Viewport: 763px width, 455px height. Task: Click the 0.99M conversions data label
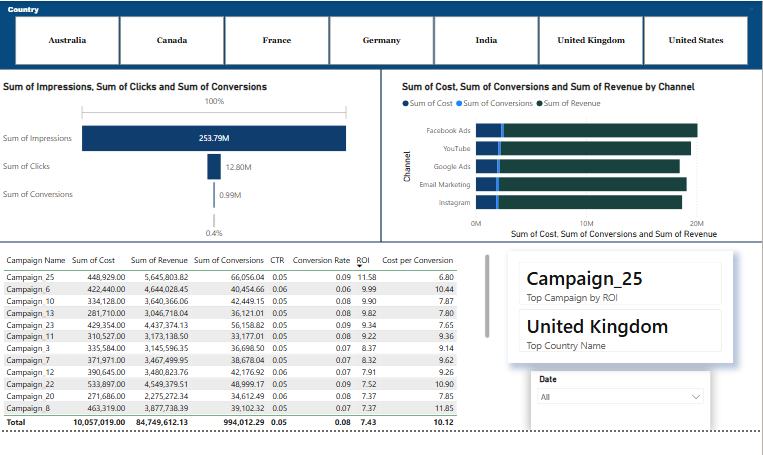230,196
